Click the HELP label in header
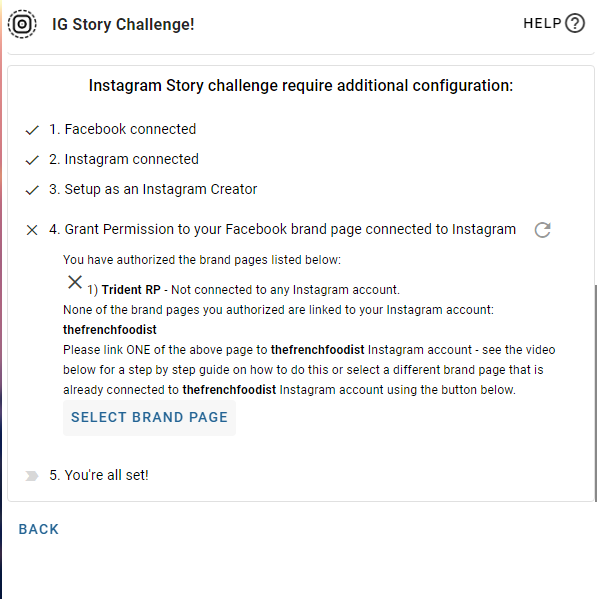Viewport: 601px width, 599px height. click(542, 23)
